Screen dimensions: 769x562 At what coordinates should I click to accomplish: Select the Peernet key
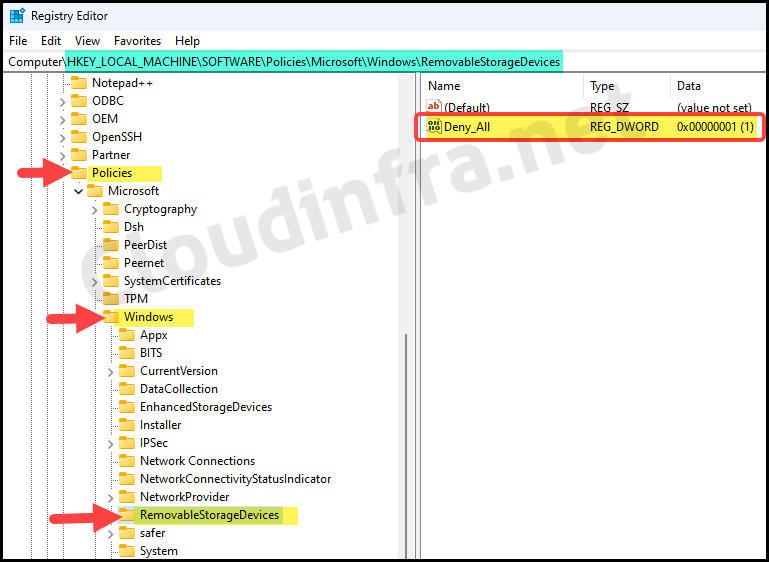point(144,263)
